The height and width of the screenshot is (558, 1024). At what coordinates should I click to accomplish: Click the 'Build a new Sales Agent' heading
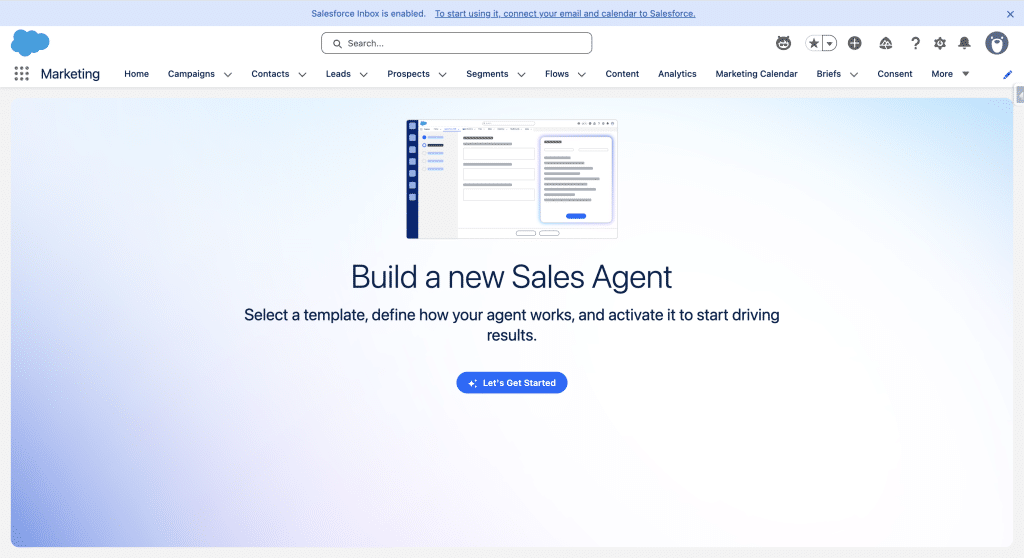511,277
